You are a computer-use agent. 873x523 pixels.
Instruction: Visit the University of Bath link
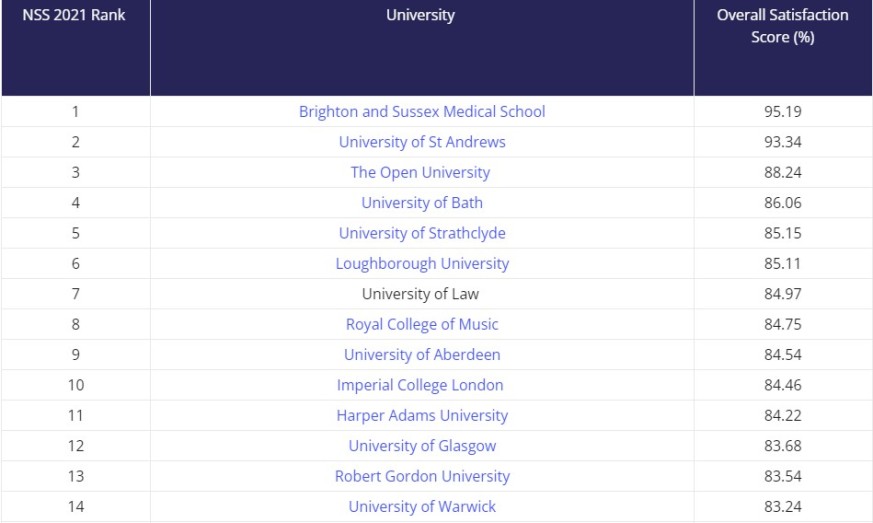[x=422, y=203]
